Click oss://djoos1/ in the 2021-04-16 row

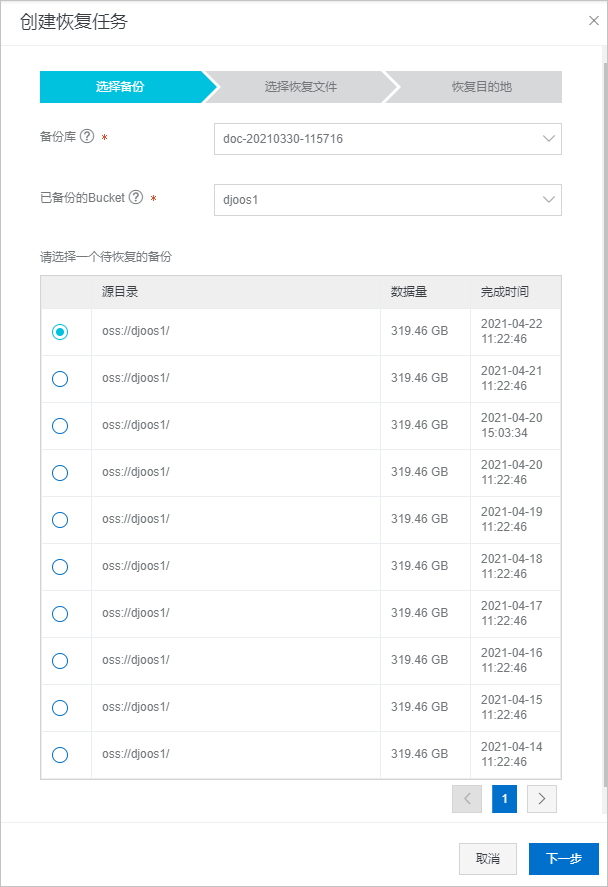pos(136,660)
